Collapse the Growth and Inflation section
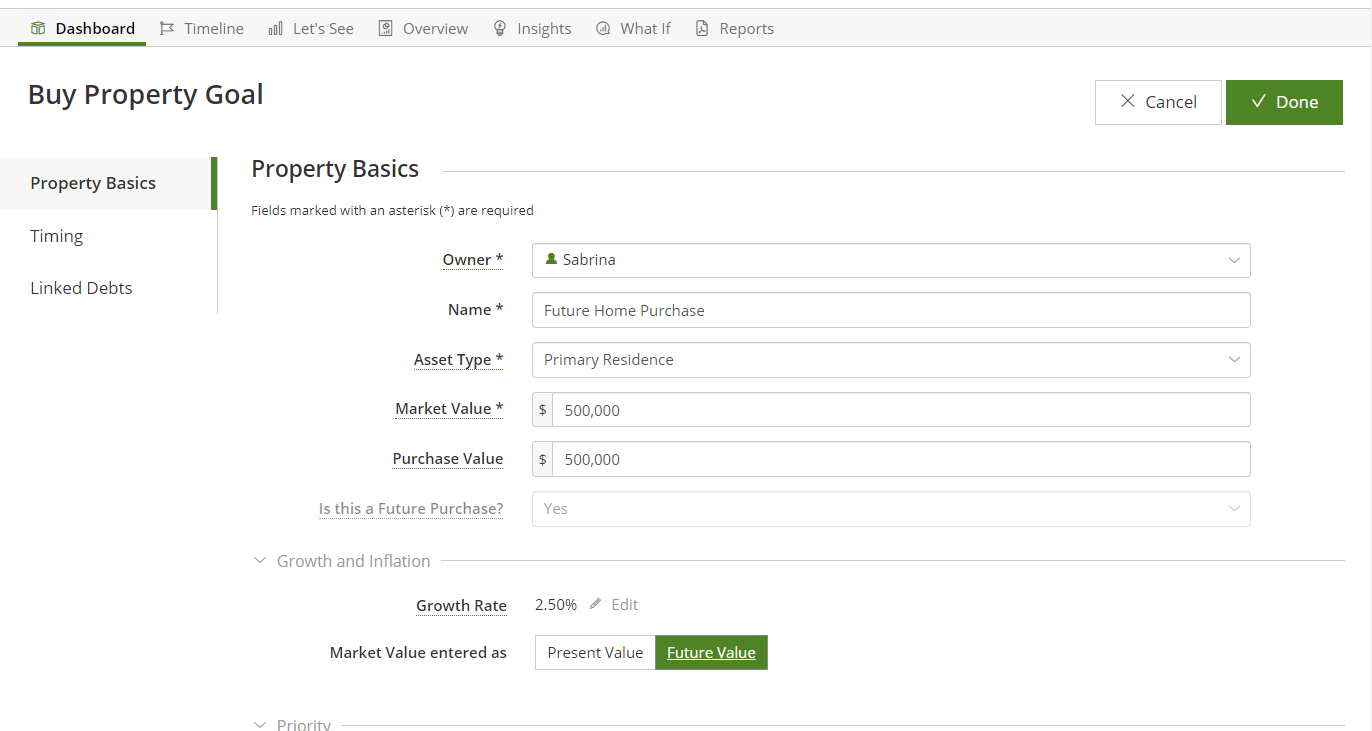The height and width of the screenshot is (731, 1372). 260,561
